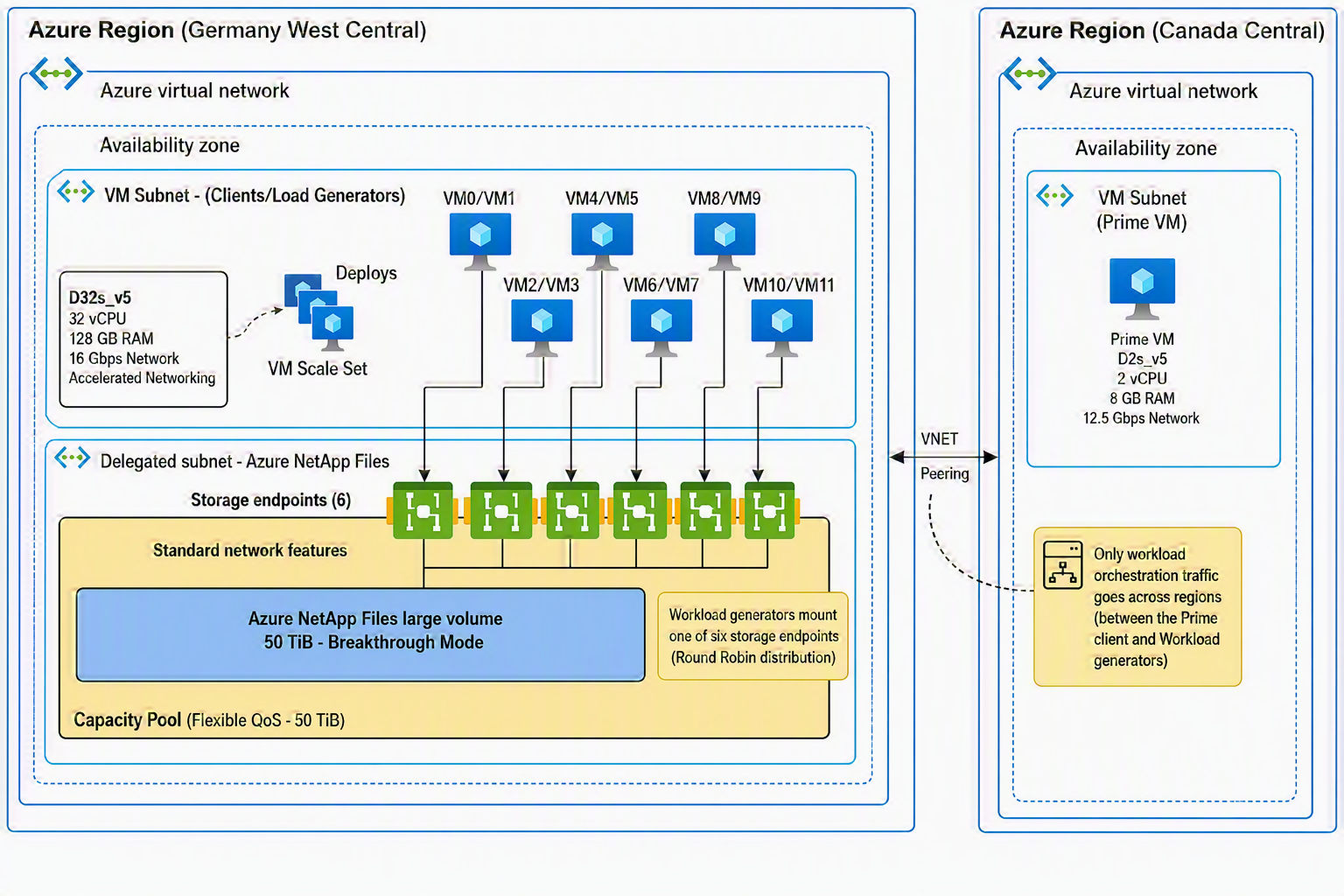Select the Delegated subnet icon
Image resolution: width=1344 pixels, height=896 pixels.
[x=73, y=458]
